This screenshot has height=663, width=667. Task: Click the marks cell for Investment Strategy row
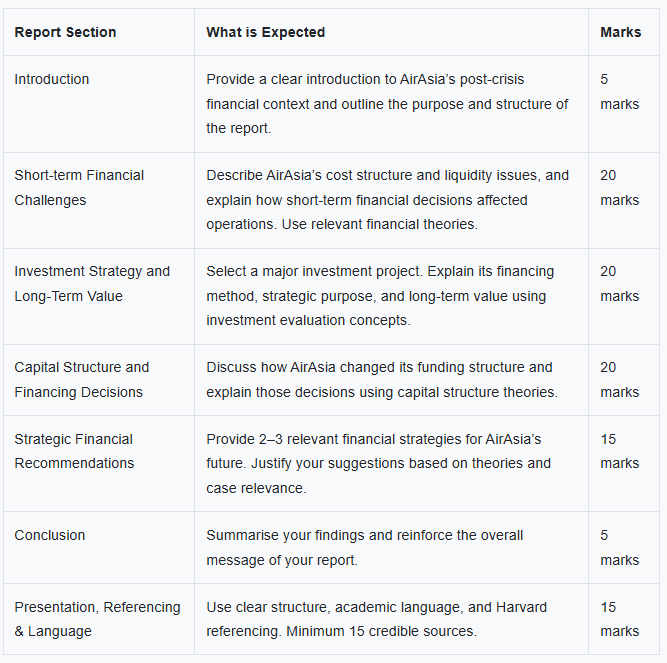tap(619, 284)
